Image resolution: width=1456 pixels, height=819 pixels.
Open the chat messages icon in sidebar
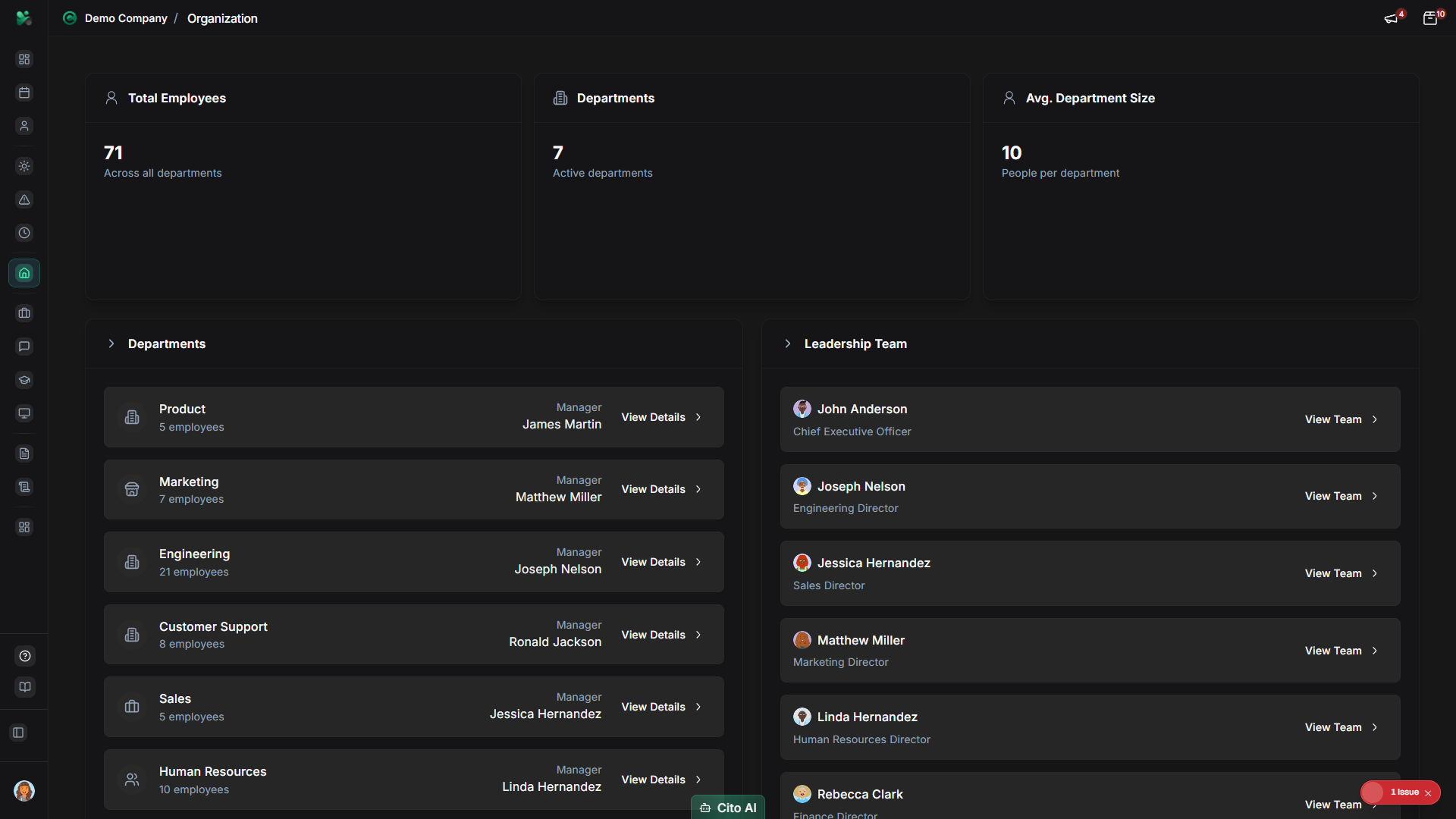click(24, 347)
